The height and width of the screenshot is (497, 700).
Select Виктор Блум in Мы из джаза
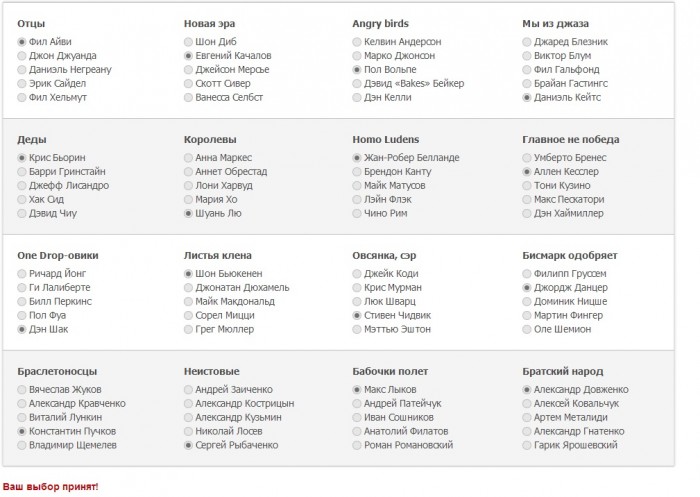click(527, 56)
